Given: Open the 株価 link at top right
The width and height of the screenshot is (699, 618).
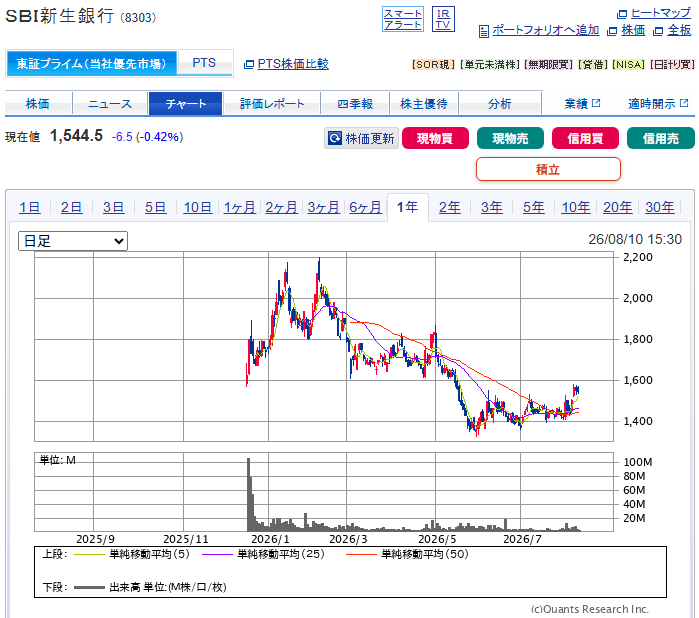Looking at the screenshot, I should (x=633, y=30).
